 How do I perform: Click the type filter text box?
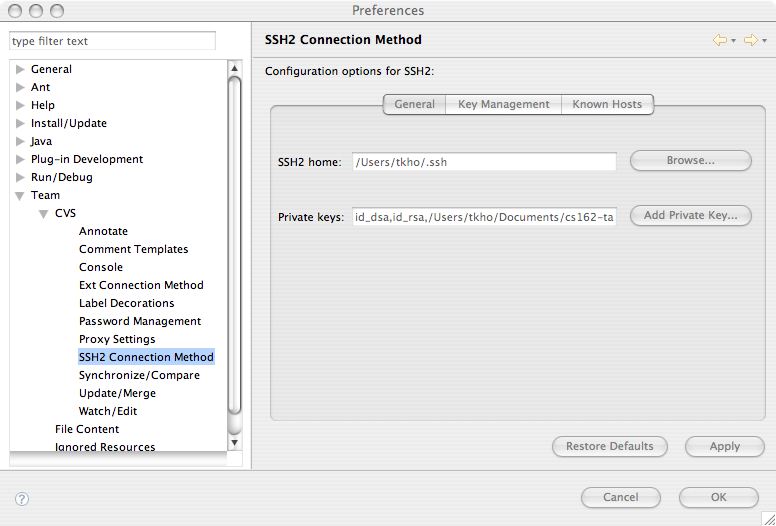coord(112,41)
